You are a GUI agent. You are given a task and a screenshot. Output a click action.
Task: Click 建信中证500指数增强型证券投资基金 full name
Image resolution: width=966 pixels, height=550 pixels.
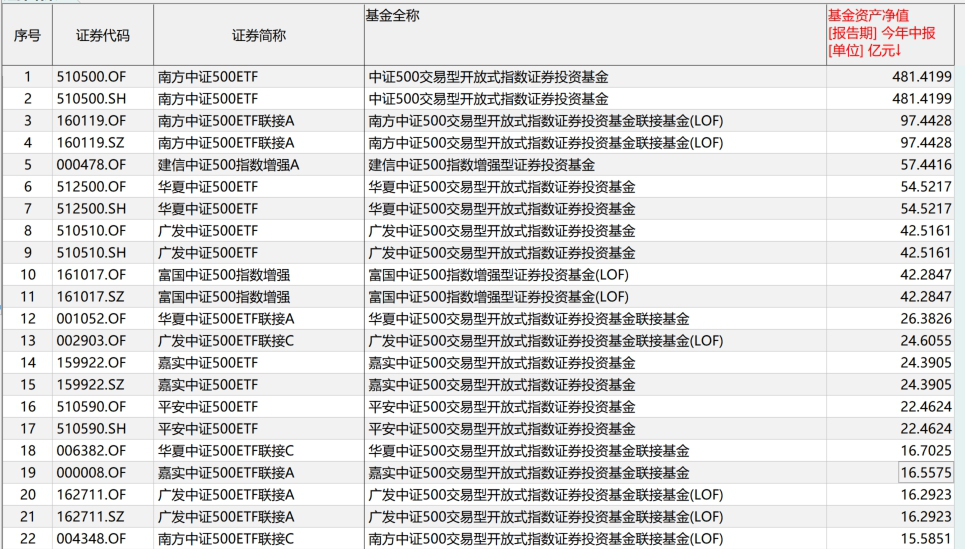point(482,165)
